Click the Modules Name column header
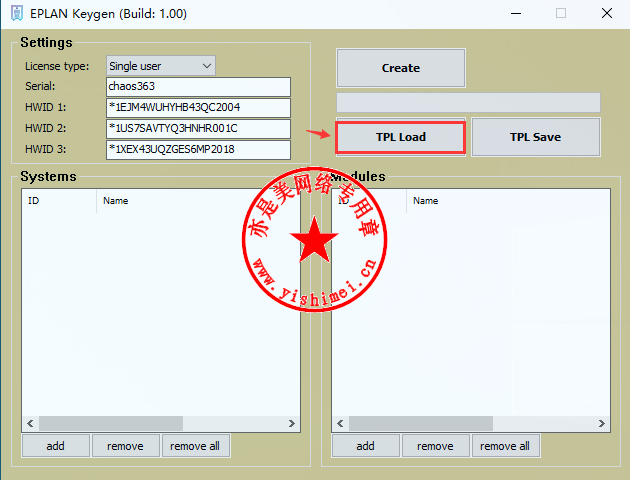630x480 pixels. tap(508, 201)
